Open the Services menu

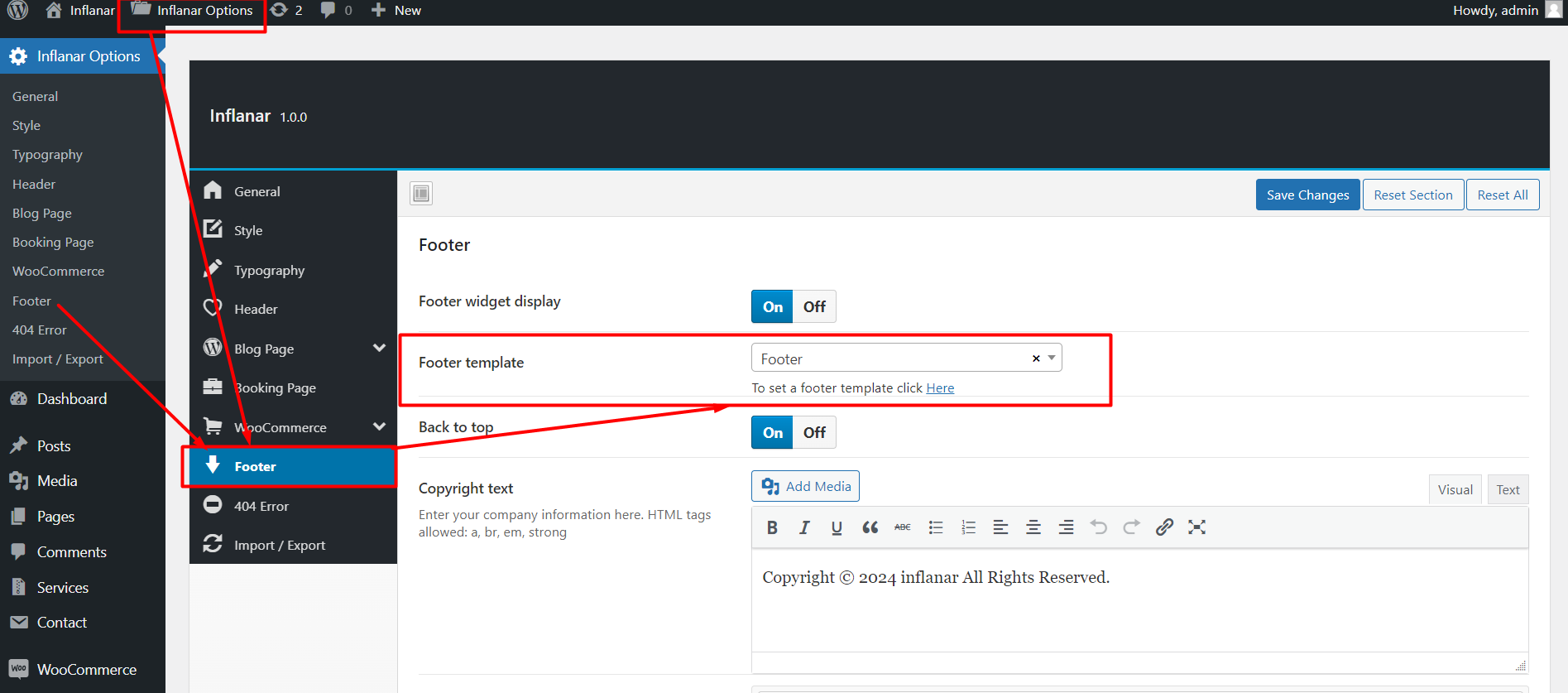point(62,588)
